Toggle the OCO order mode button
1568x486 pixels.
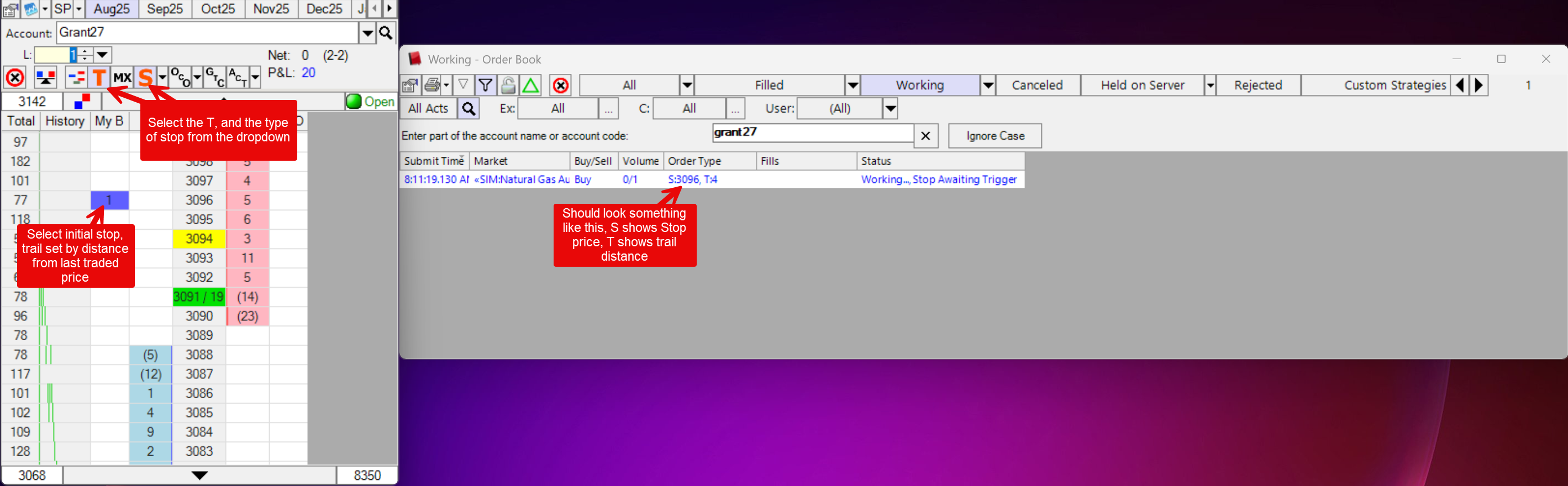tap(180, 77)
